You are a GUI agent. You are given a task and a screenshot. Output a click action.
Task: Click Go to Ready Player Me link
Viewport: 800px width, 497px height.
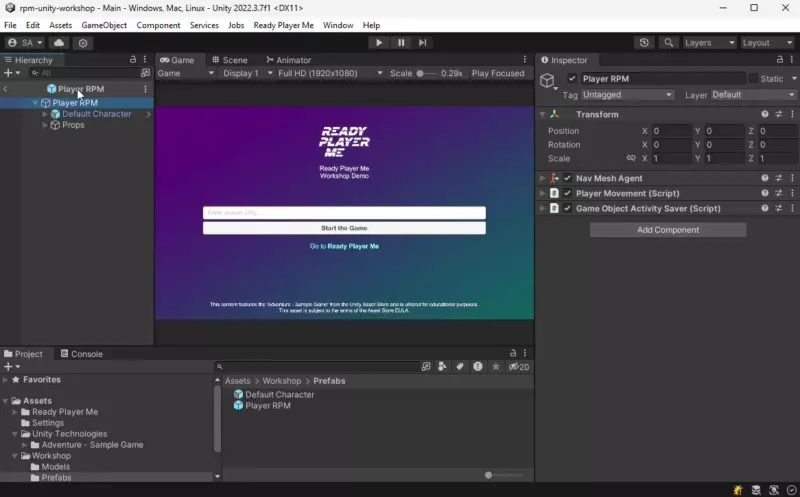click(x=344, y=246)
